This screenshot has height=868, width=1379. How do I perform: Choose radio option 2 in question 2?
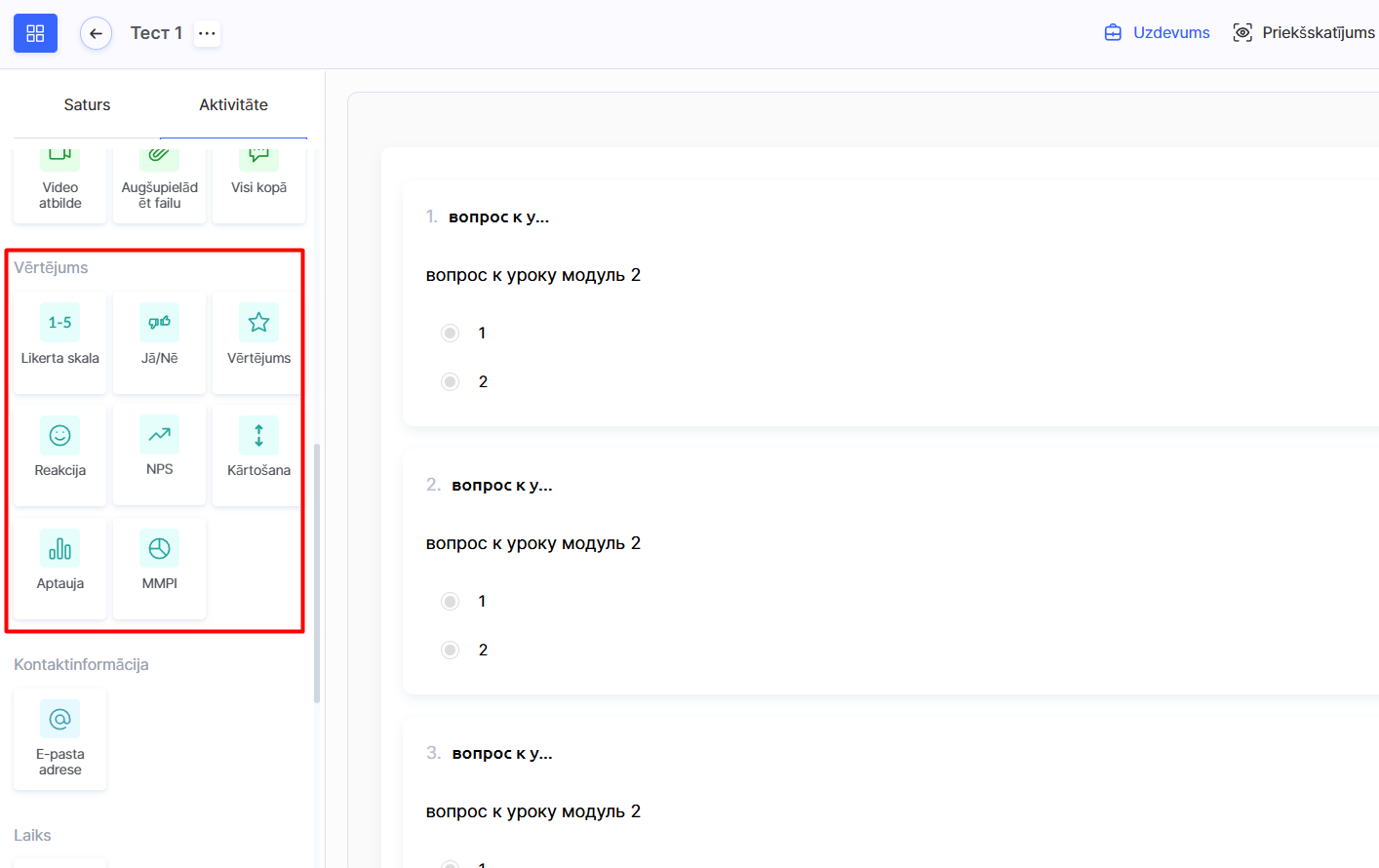point(450,651)
